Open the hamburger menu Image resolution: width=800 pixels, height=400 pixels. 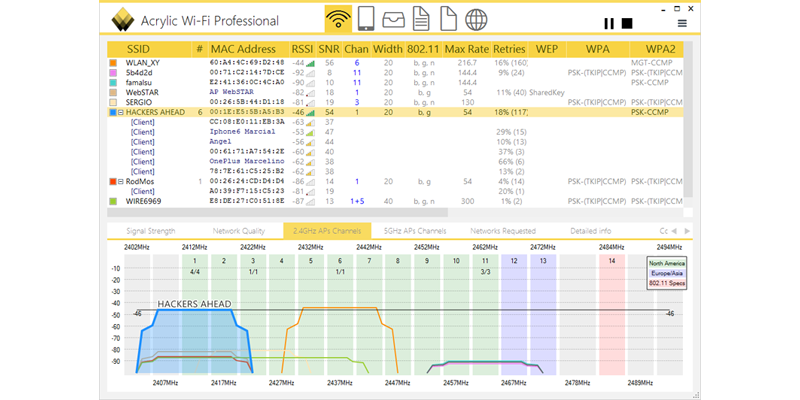[x=682, y=23]
